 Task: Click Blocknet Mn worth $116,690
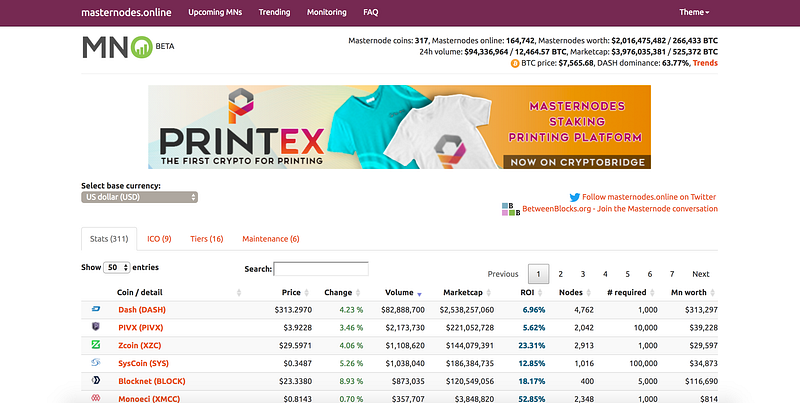(x=701, y=381)
